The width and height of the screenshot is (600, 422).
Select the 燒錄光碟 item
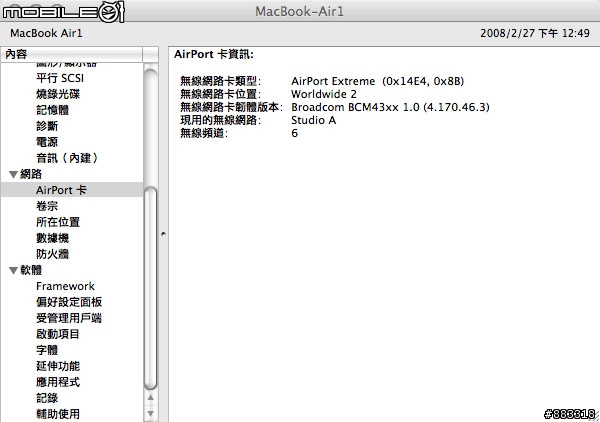(x=58, y=94)
